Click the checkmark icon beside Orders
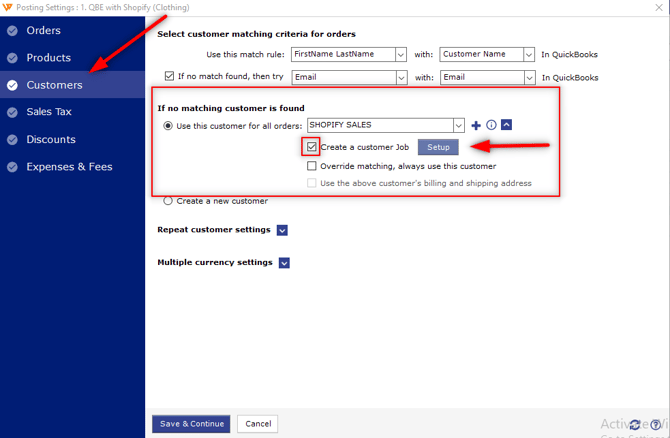670x438 pixels. click(12, 31)
